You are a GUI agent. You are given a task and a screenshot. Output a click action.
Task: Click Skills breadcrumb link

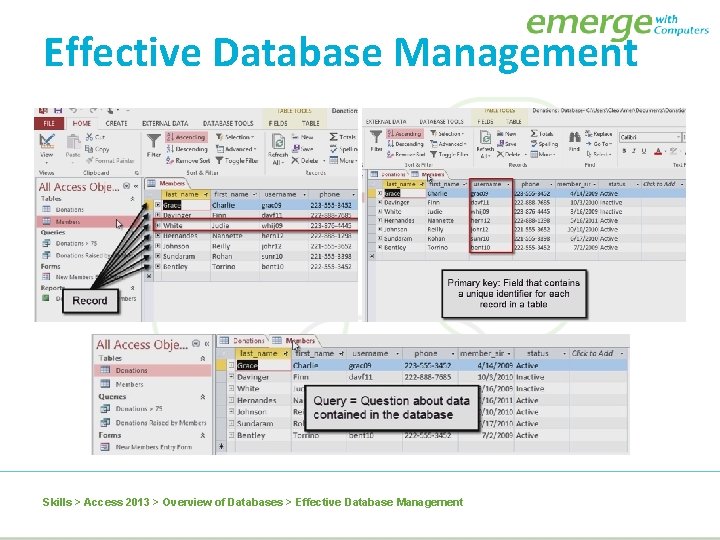pos(57,502)
